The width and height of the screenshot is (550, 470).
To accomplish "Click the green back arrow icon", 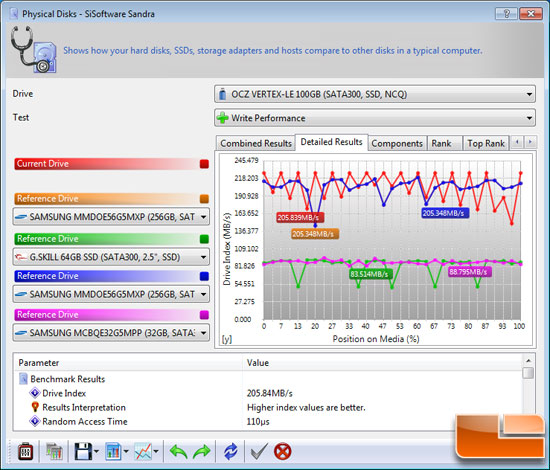I will click(x=178, y=451).
